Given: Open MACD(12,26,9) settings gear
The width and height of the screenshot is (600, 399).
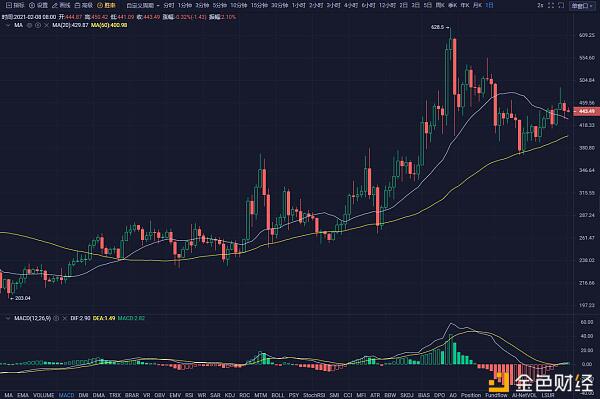Looking at the screenshot, I should point(56,318).
